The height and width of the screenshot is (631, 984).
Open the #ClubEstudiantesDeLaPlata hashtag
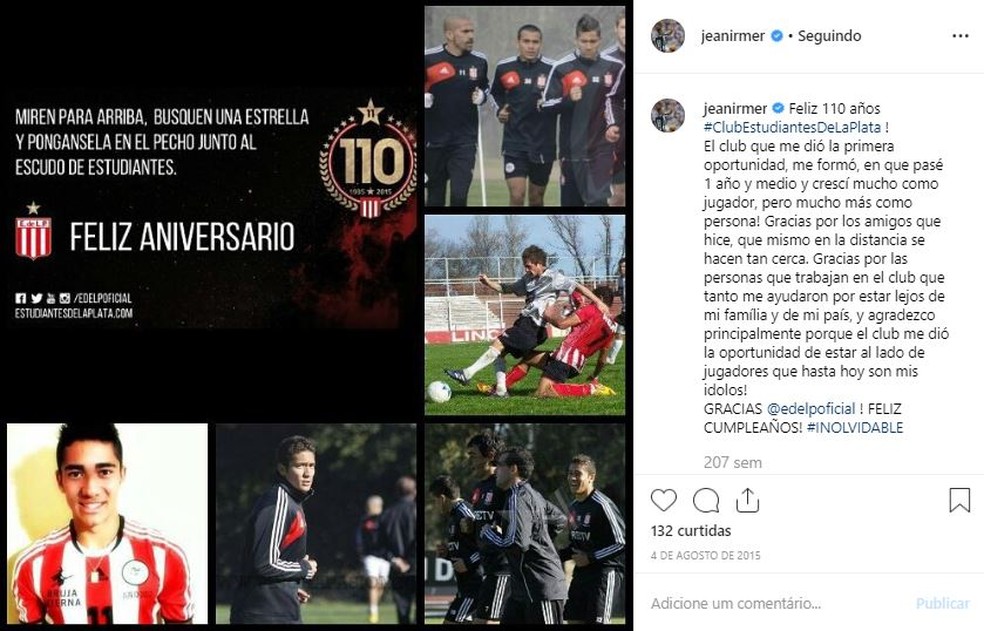tap(792, 127)
